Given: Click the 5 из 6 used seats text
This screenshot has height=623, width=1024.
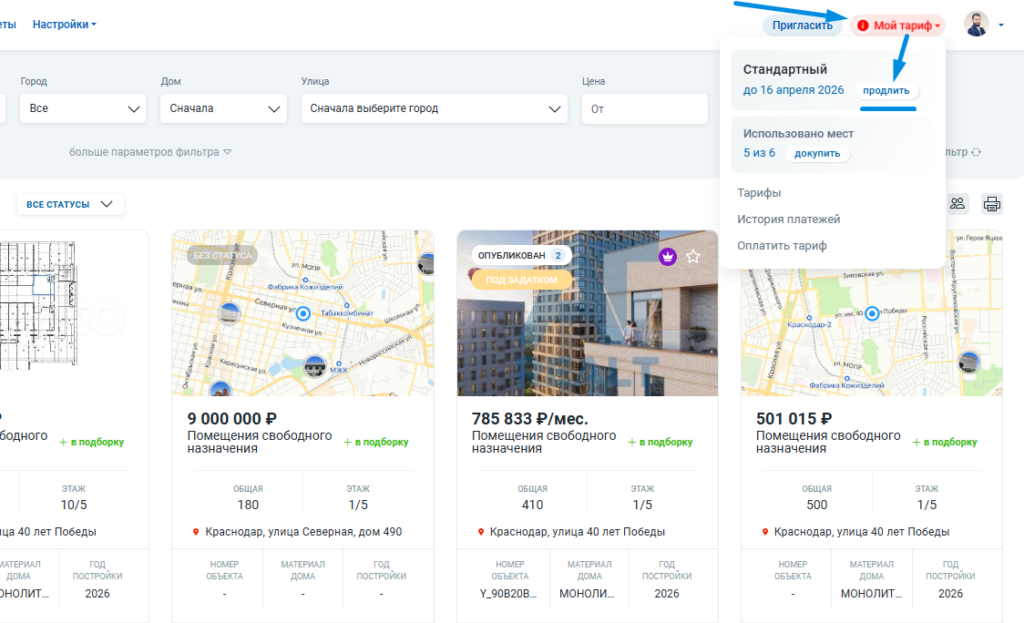Looking at the screenshot, I should 759,153.
